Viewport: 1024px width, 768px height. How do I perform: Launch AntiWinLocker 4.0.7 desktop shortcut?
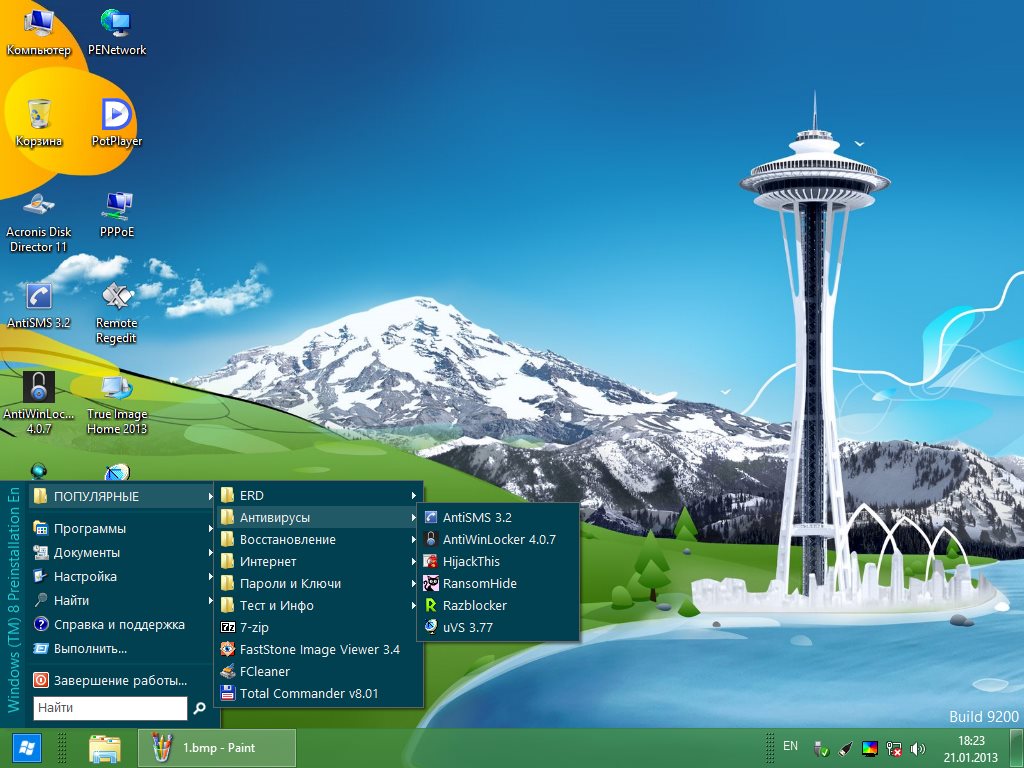pyautogui.click(x=39, y=403)
